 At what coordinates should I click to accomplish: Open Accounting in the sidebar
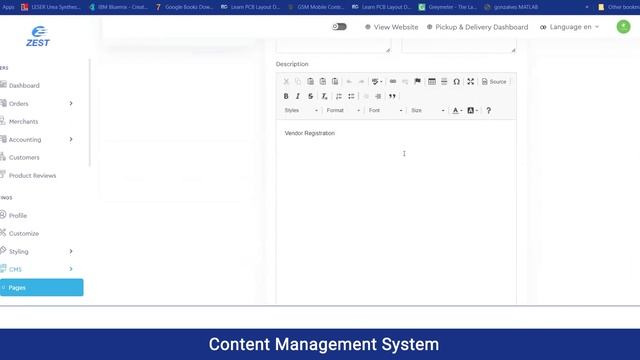click(24, 140)
